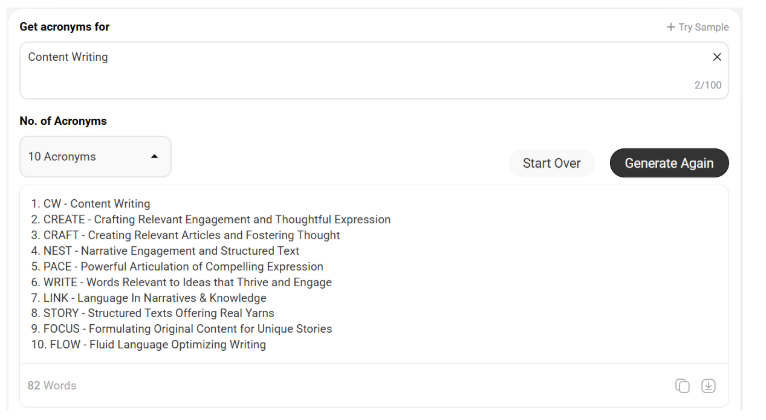Click the STORY acronym line
The width and height of the screenshot is (766, 420).
152,313
